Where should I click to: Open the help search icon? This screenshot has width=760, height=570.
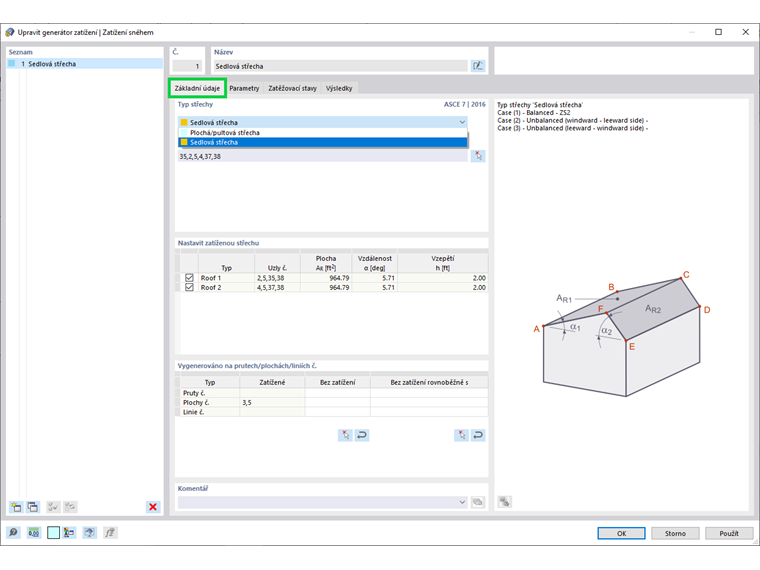click(14, 533)
